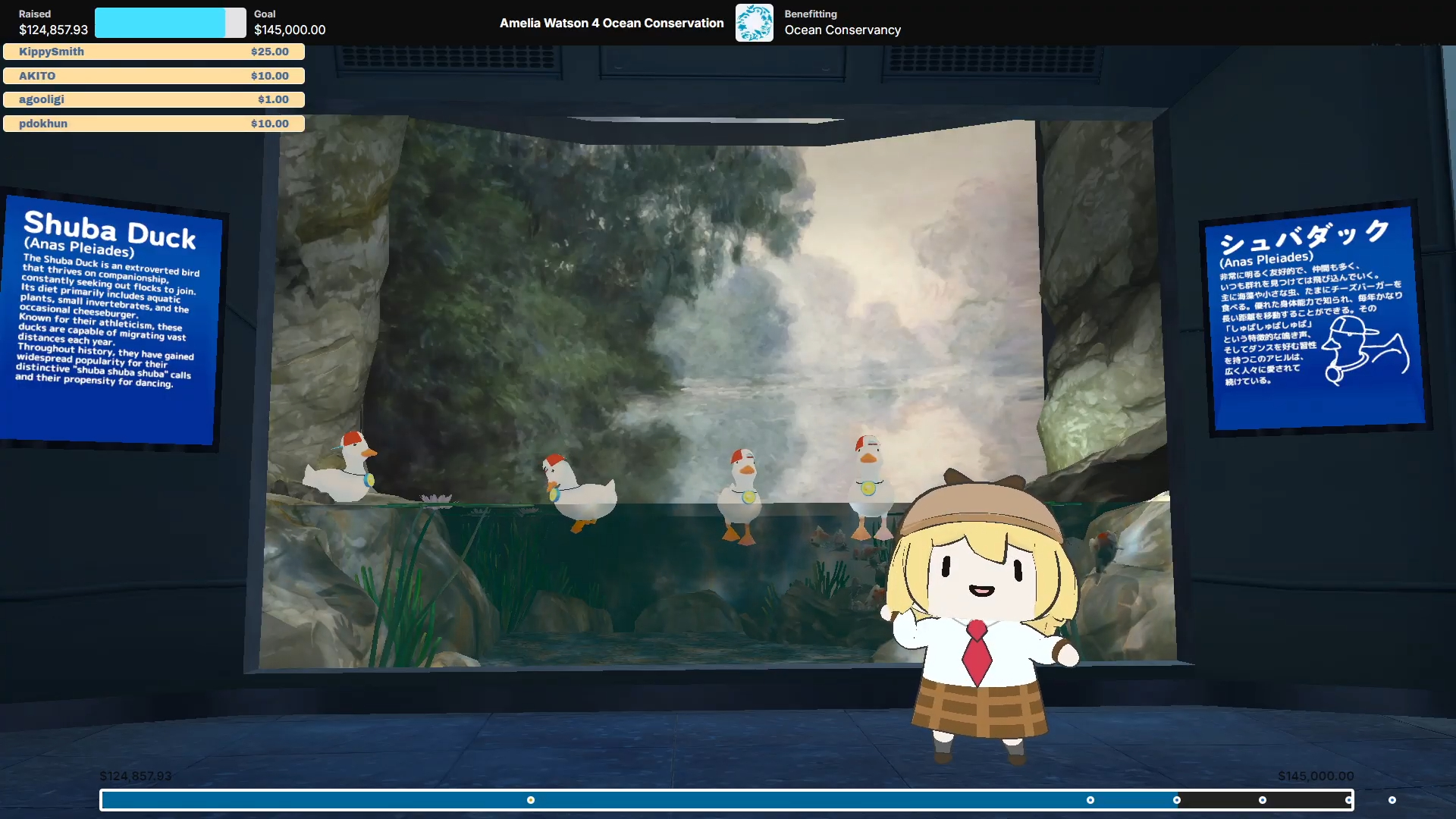This screenshot has height=819, width=1456.
Task: Select the pdokhun $10.00 donation row
Action: point(154,124)
